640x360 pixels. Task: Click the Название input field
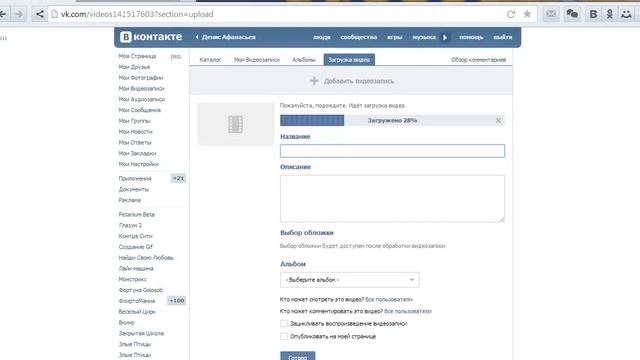[392, 151]
